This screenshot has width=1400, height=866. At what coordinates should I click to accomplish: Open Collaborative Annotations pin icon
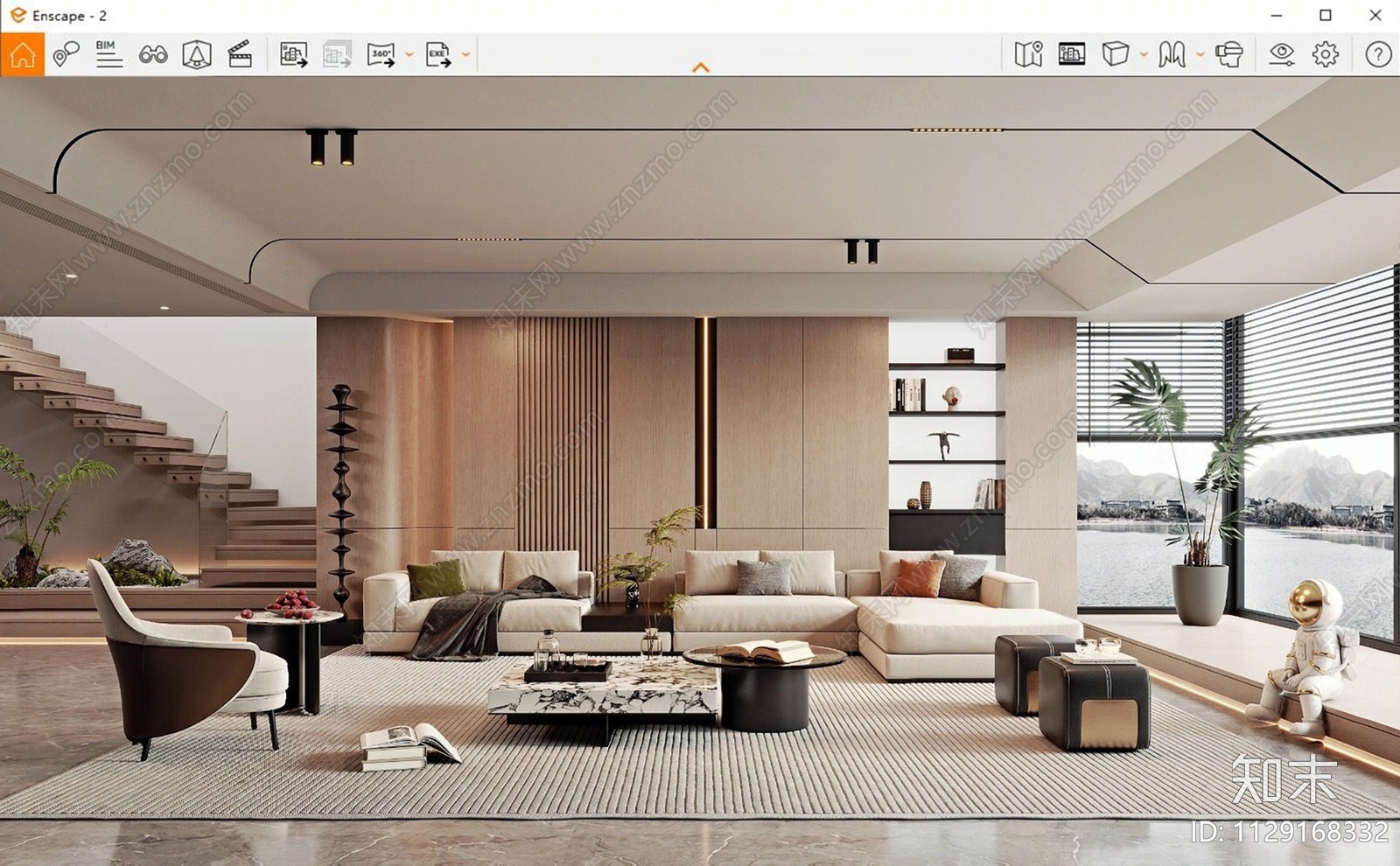tap(66, 54)
